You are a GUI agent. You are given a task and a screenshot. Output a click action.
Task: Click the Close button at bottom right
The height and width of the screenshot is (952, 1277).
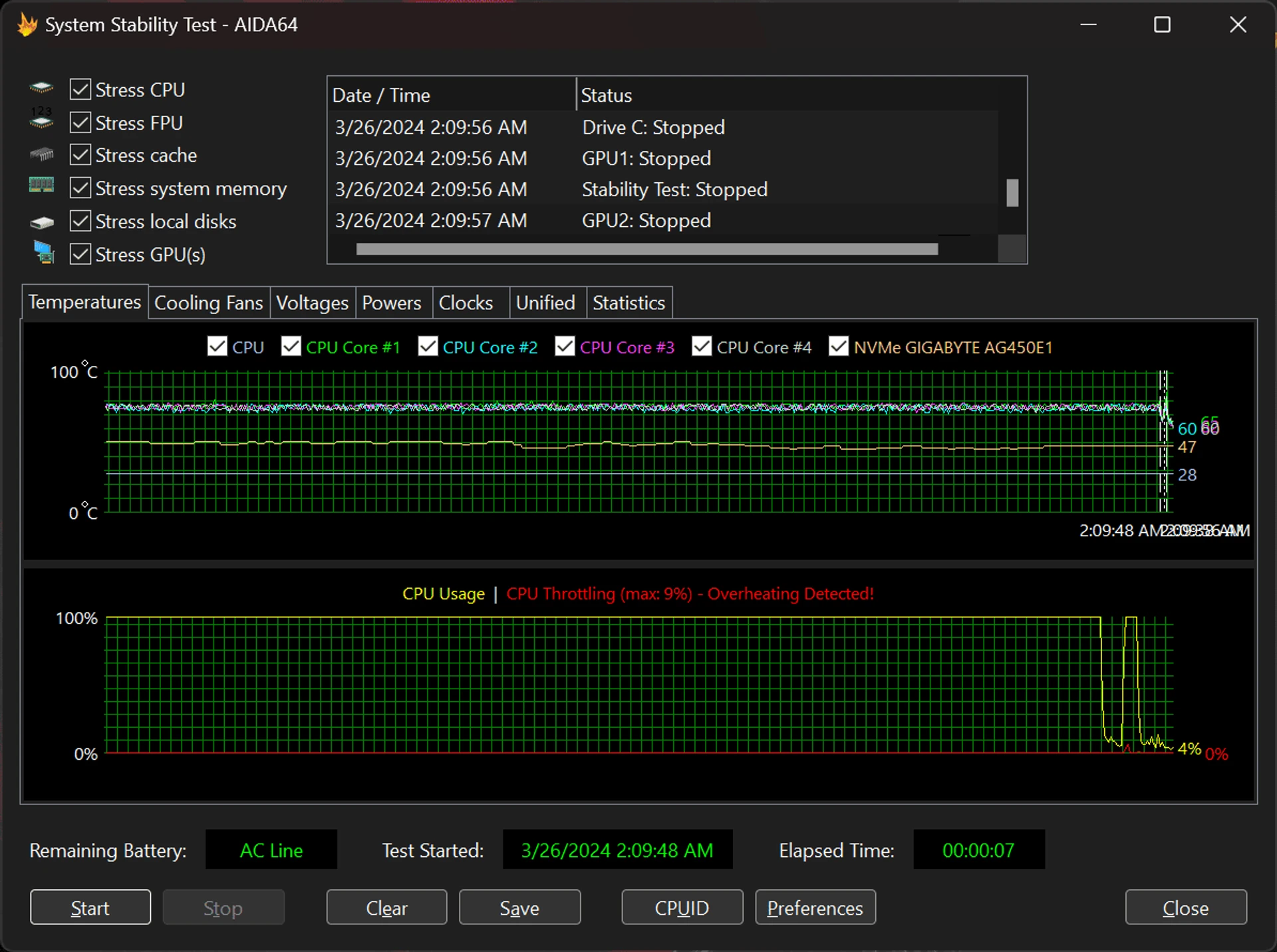[1186, 907]
